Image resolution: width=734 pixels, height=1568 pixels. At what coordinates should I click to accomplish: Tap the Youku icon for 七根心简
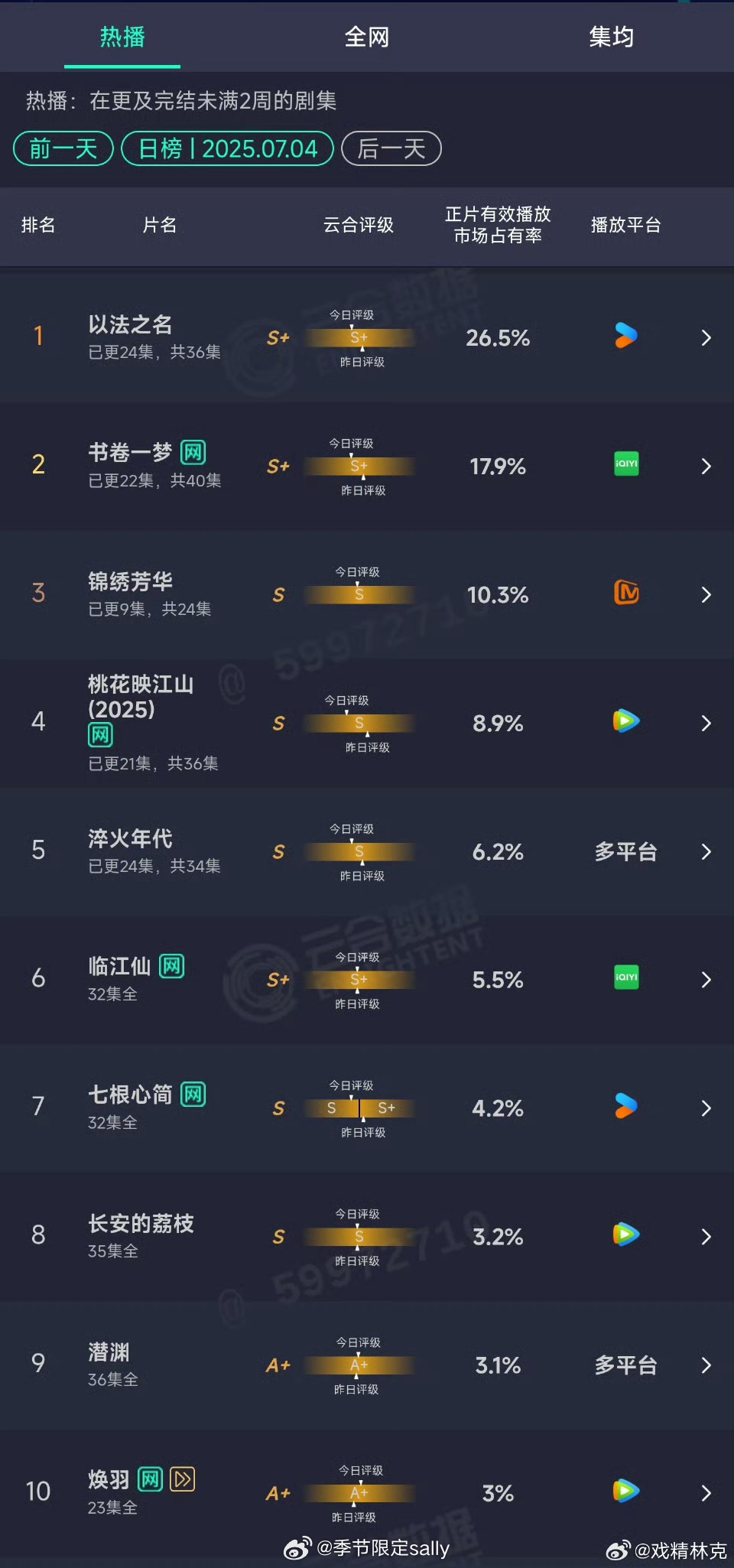626,1106
